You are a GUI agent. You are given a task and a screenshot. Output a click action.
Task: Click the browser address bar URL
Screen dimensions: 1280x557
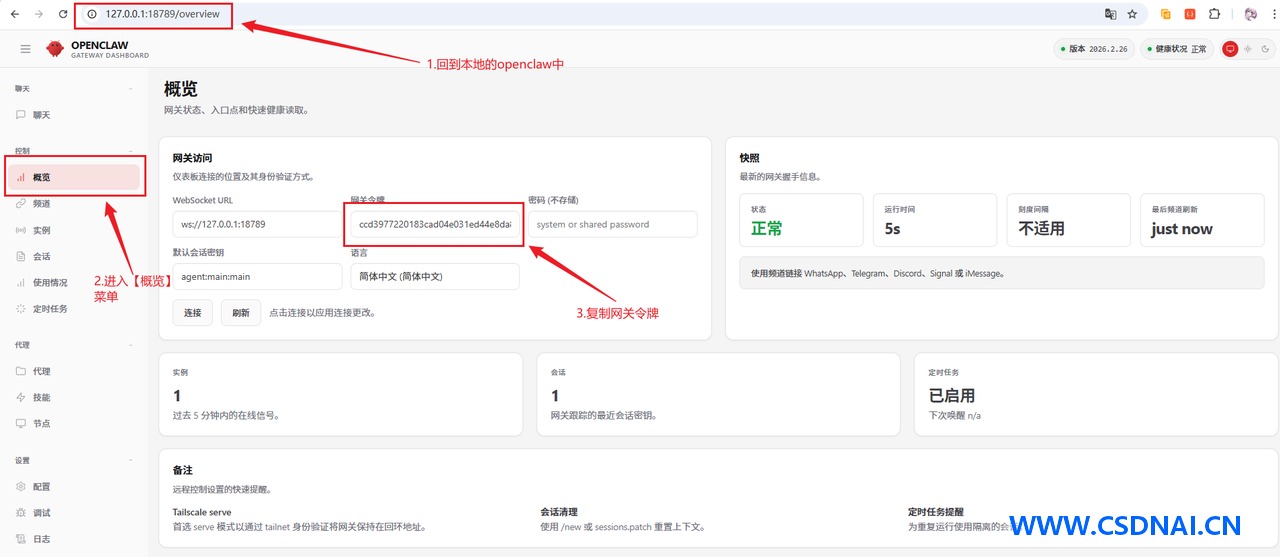coord(162,15)
